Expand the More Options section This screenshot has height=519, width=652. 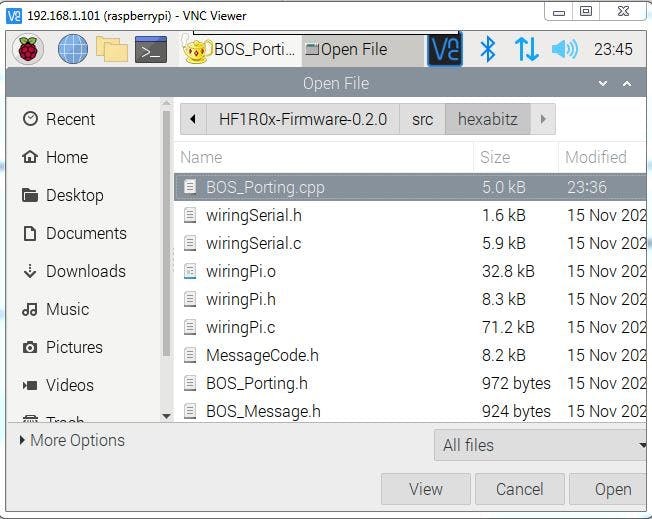pos(72,440)
